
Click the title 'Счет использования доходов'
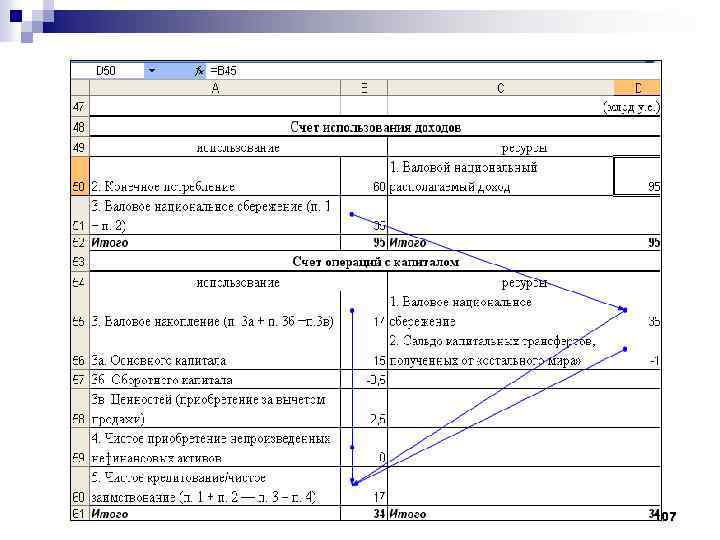pos(375,127)
